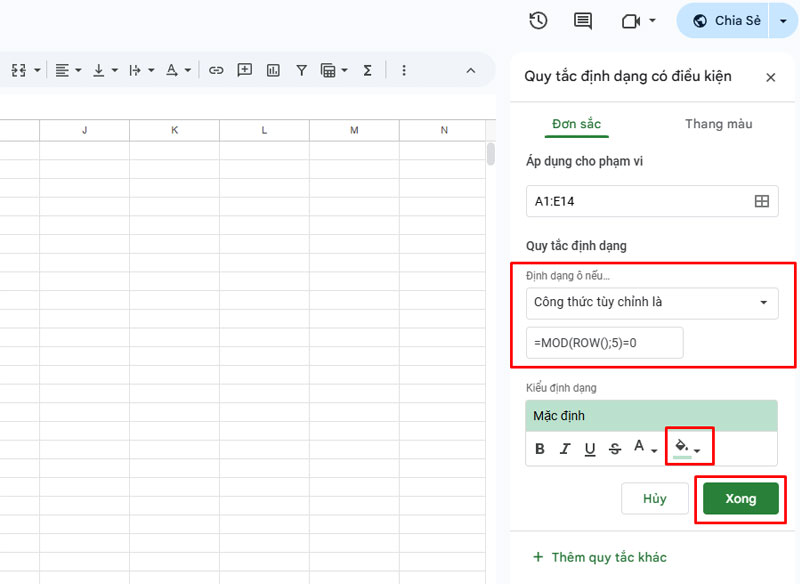Click the insert comment toolbar icon
800x584 pixels.
click(245, 70)
